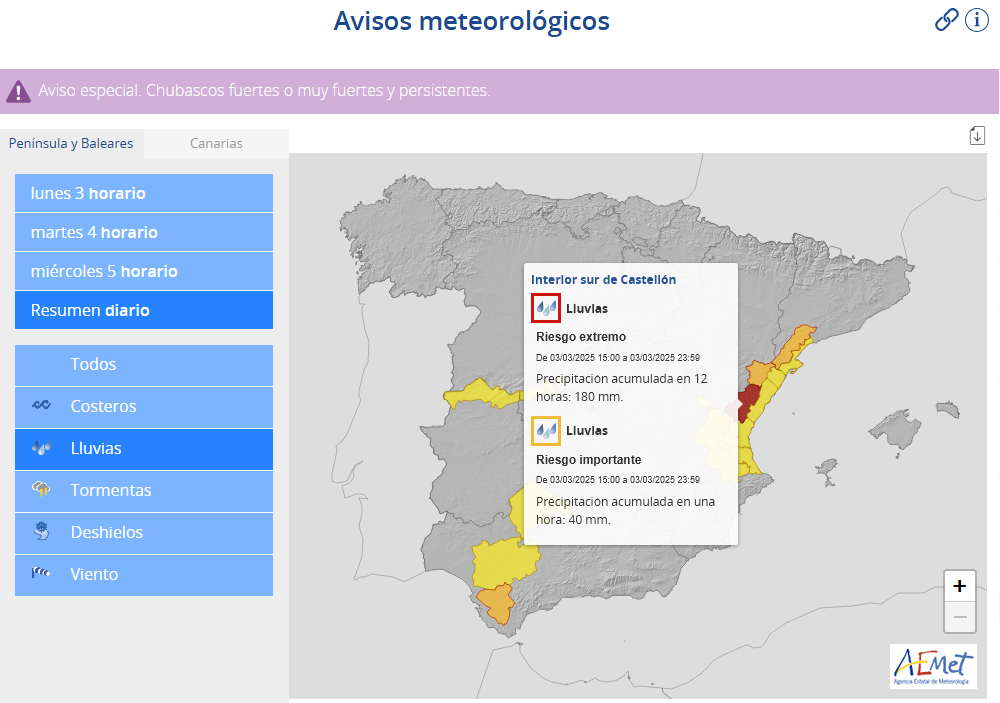Click the orange Tarragona coastal region
This screenshot has height=703, width=1000.
(794, 343)
